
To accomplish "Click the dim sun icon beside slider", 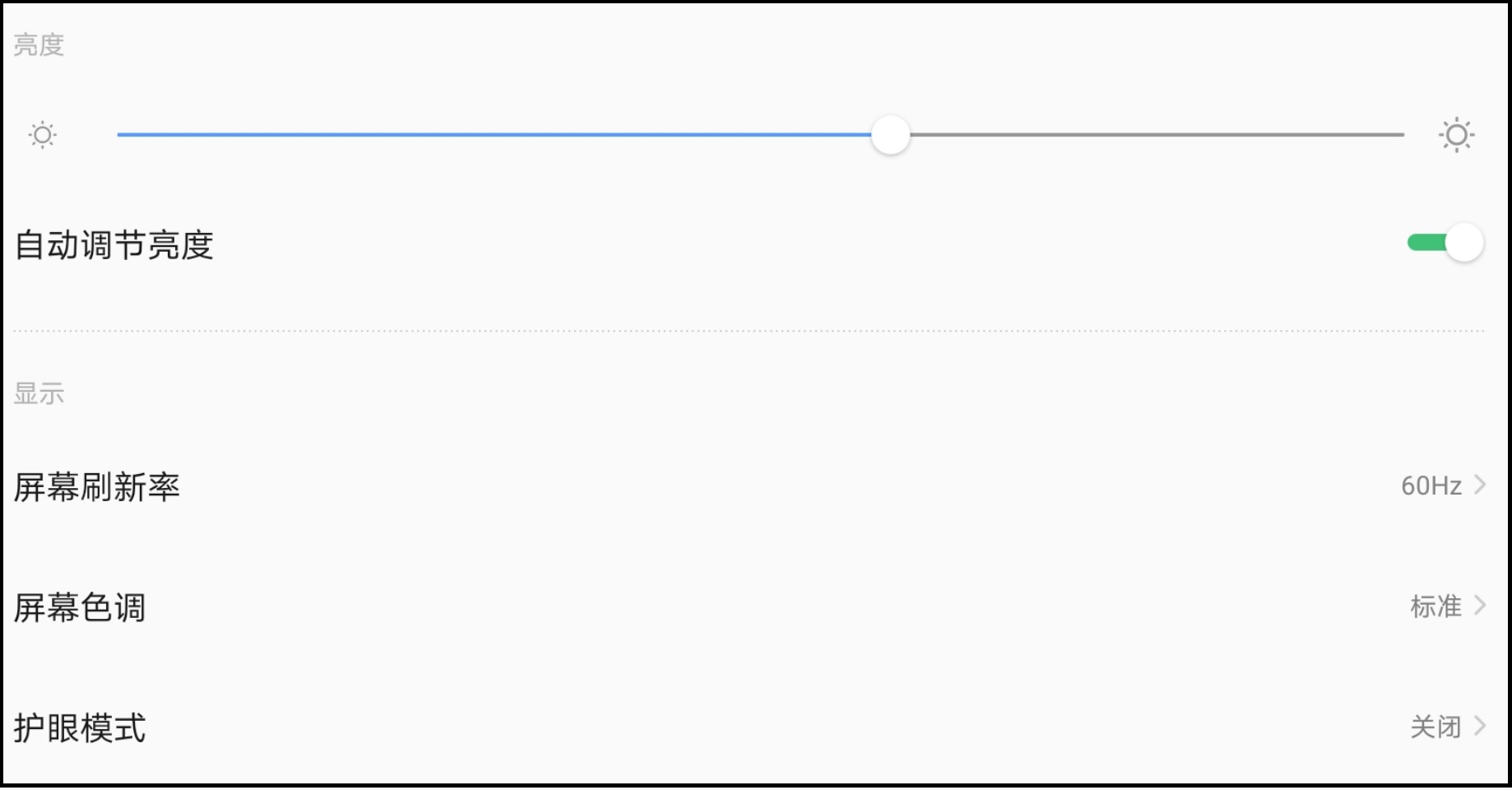I will click(42, 134).
